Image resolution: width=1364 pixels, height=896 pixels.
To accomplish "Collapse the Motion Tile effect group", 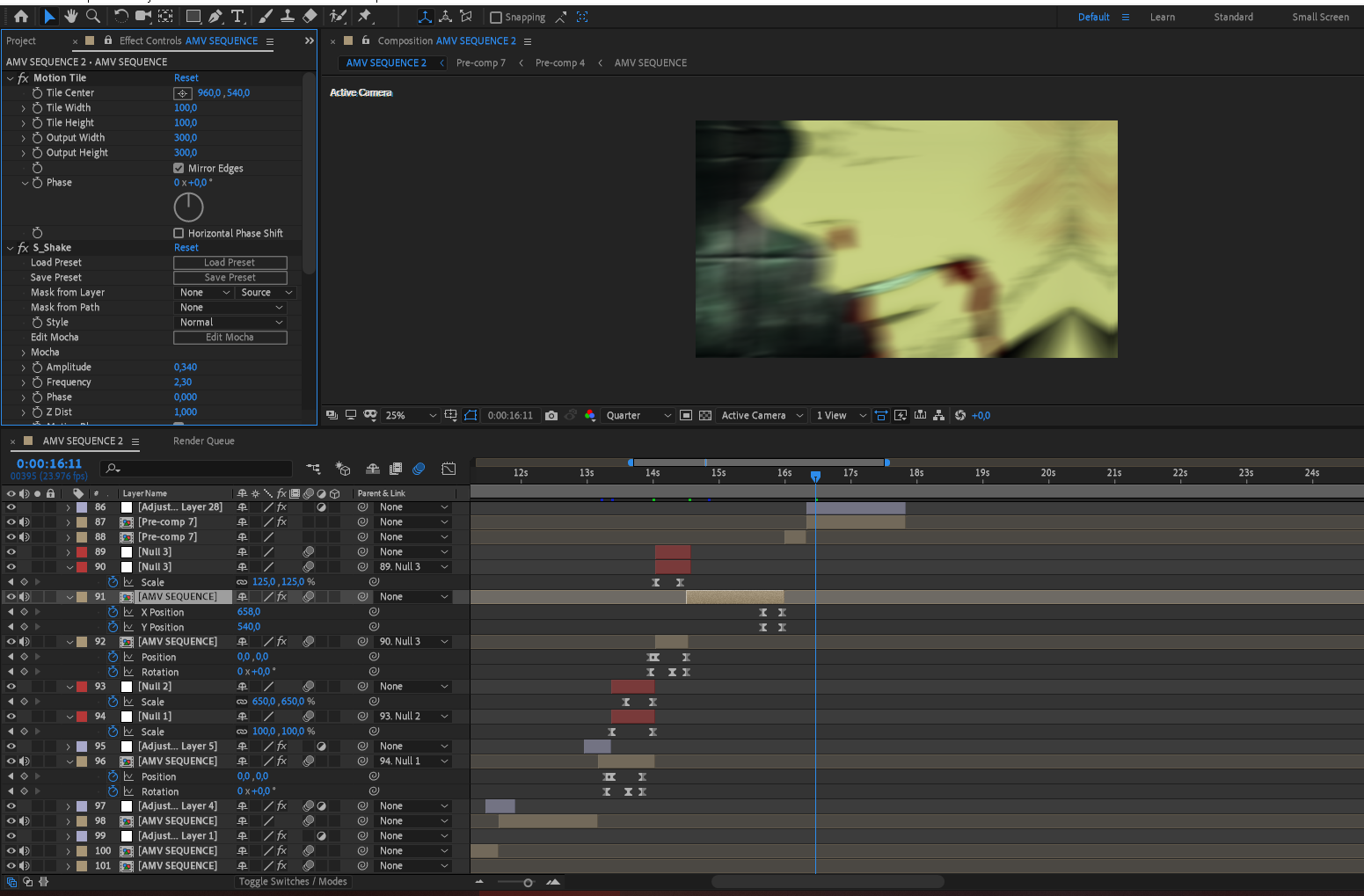I will pos(11,78).
